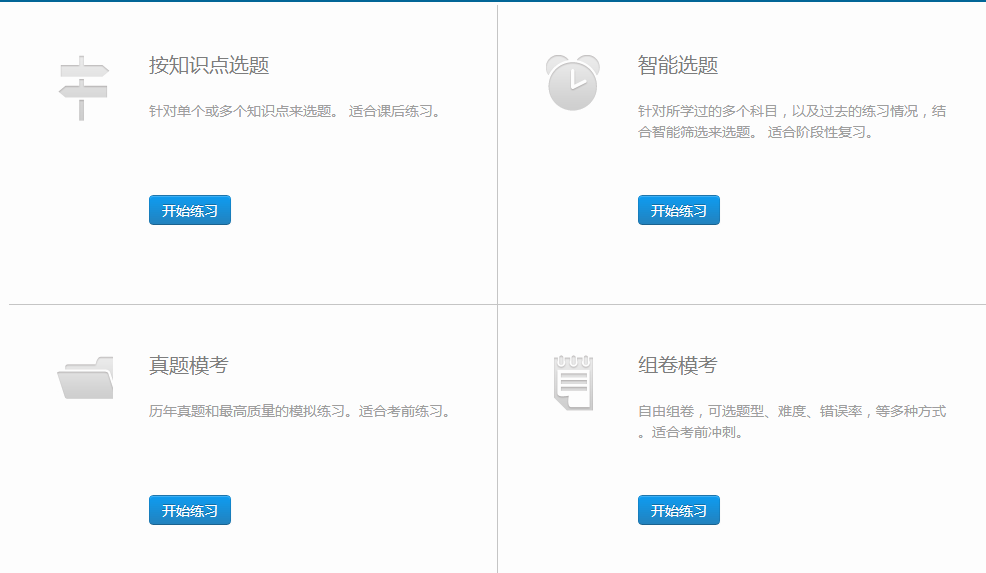
Task: Open the 智能选题 title
Action: click(678, 66)
